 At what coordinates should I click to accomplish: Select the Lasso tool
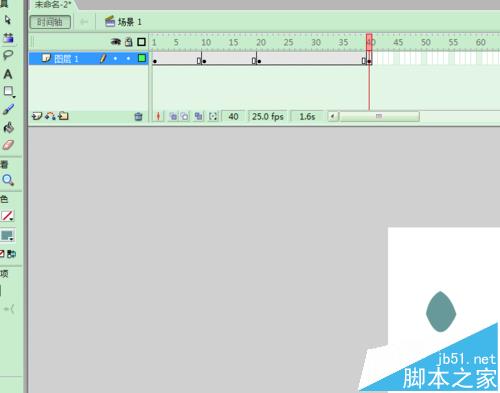(8, 55)
